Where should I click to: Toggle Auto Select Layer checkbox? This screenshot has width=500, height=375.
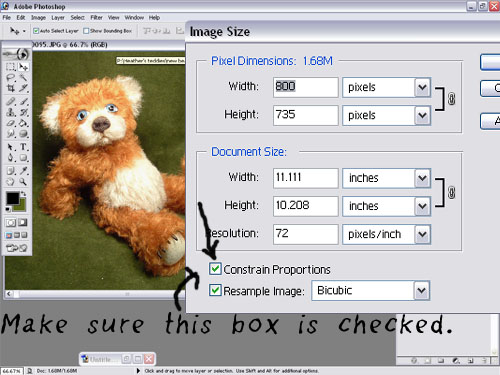coord(36,31)
